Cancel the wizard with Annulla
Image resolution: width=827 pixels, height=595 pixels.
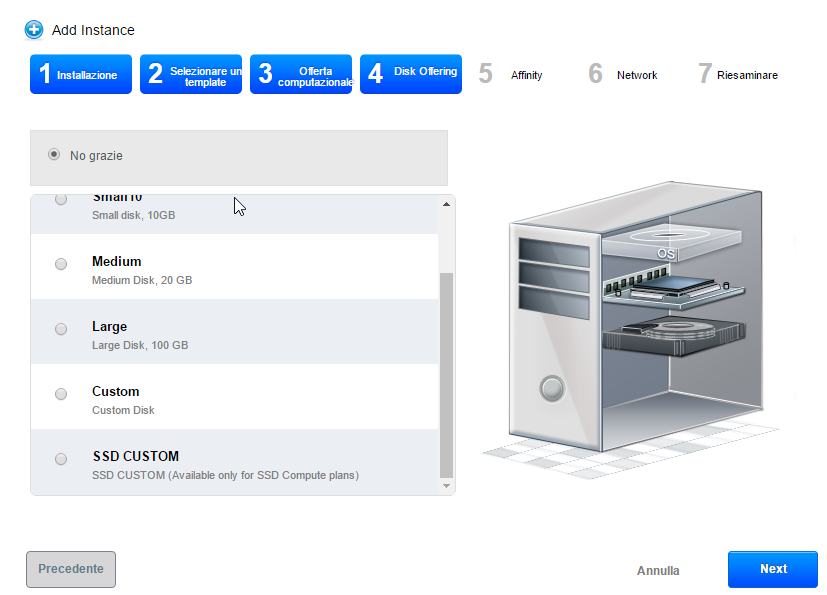click(x=658, y=571)
